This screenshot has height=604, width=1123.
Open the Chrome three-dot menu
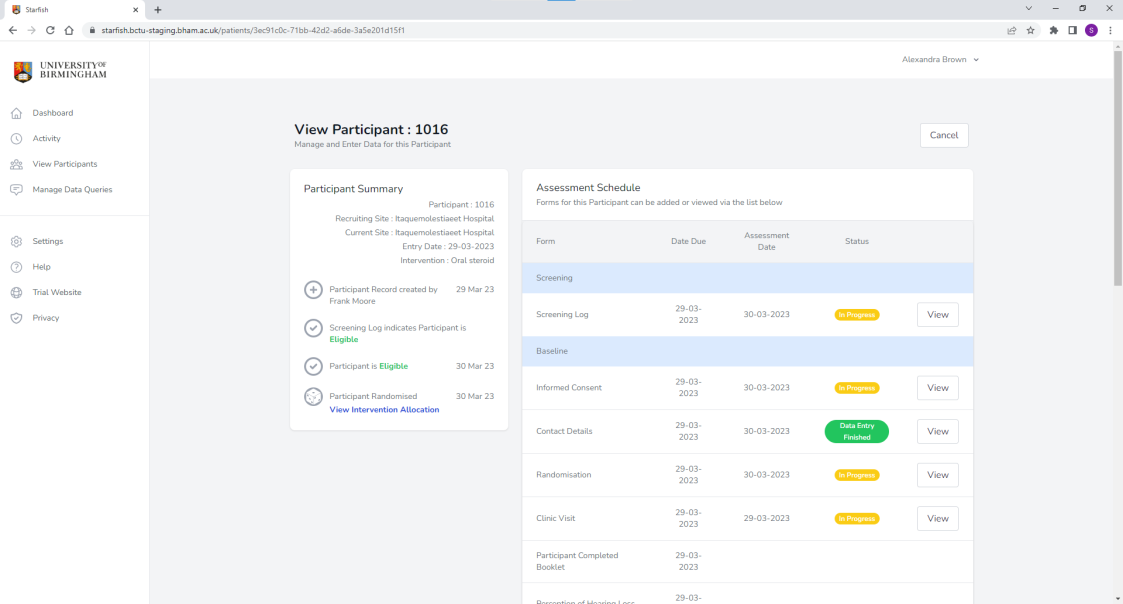[x=1110, y=30]
